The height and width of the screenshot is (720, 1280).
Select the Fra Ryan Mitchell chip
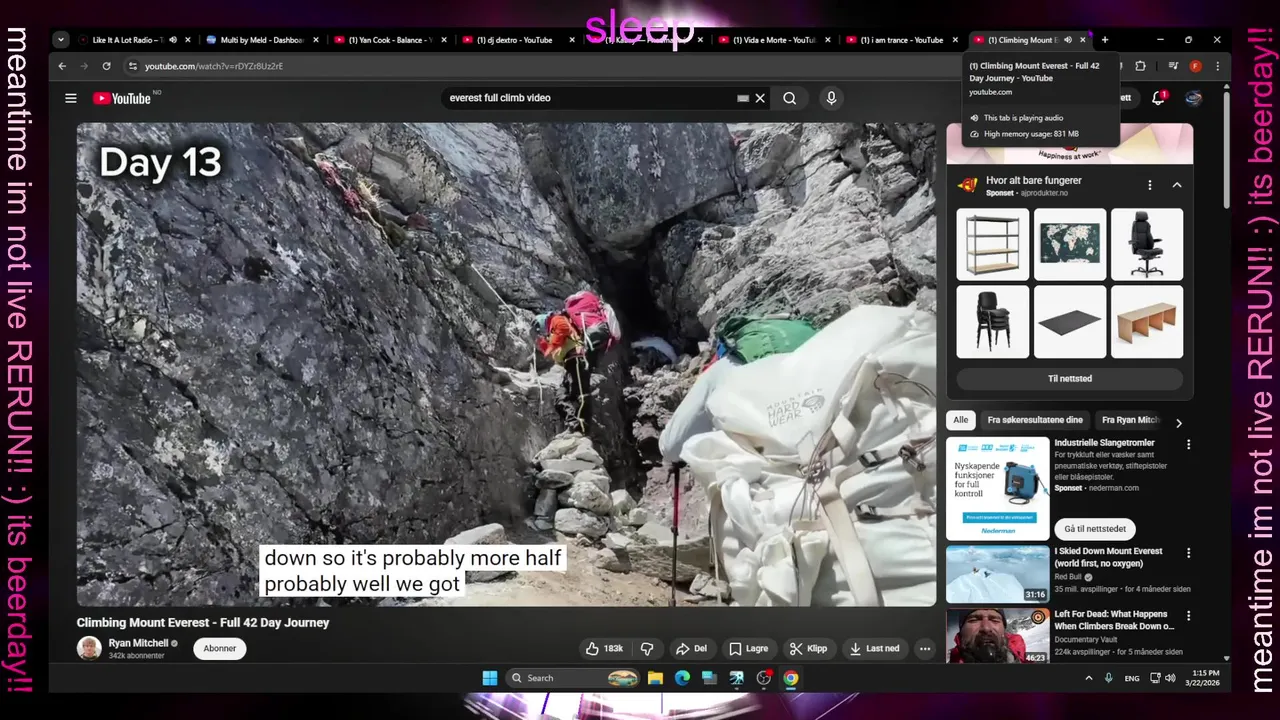point(1131,420)
